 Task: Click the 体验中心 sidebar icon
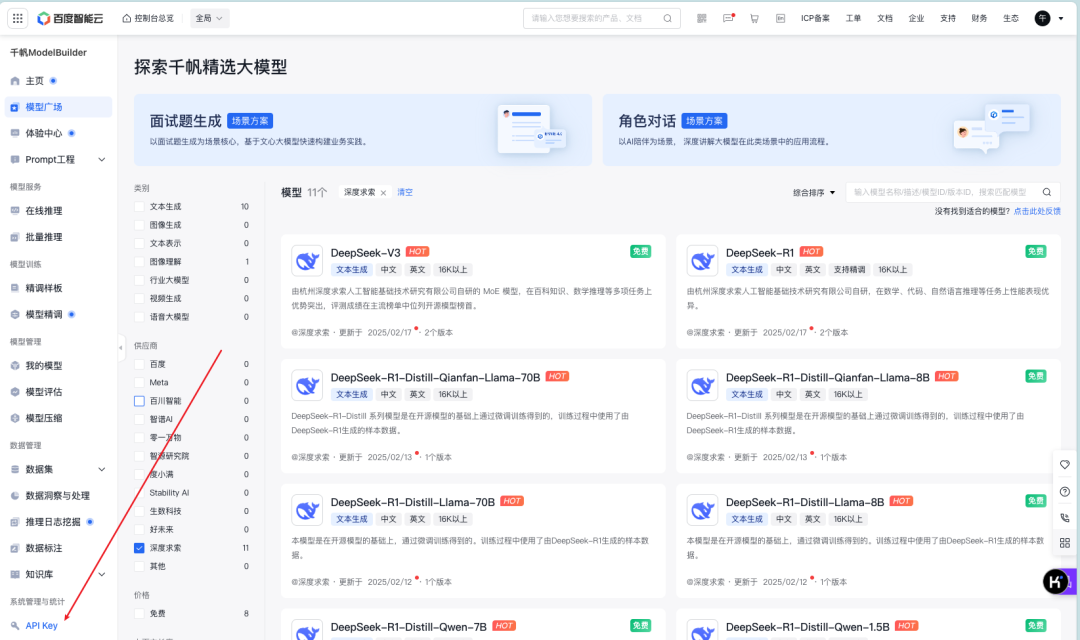(x=15, y=133)
